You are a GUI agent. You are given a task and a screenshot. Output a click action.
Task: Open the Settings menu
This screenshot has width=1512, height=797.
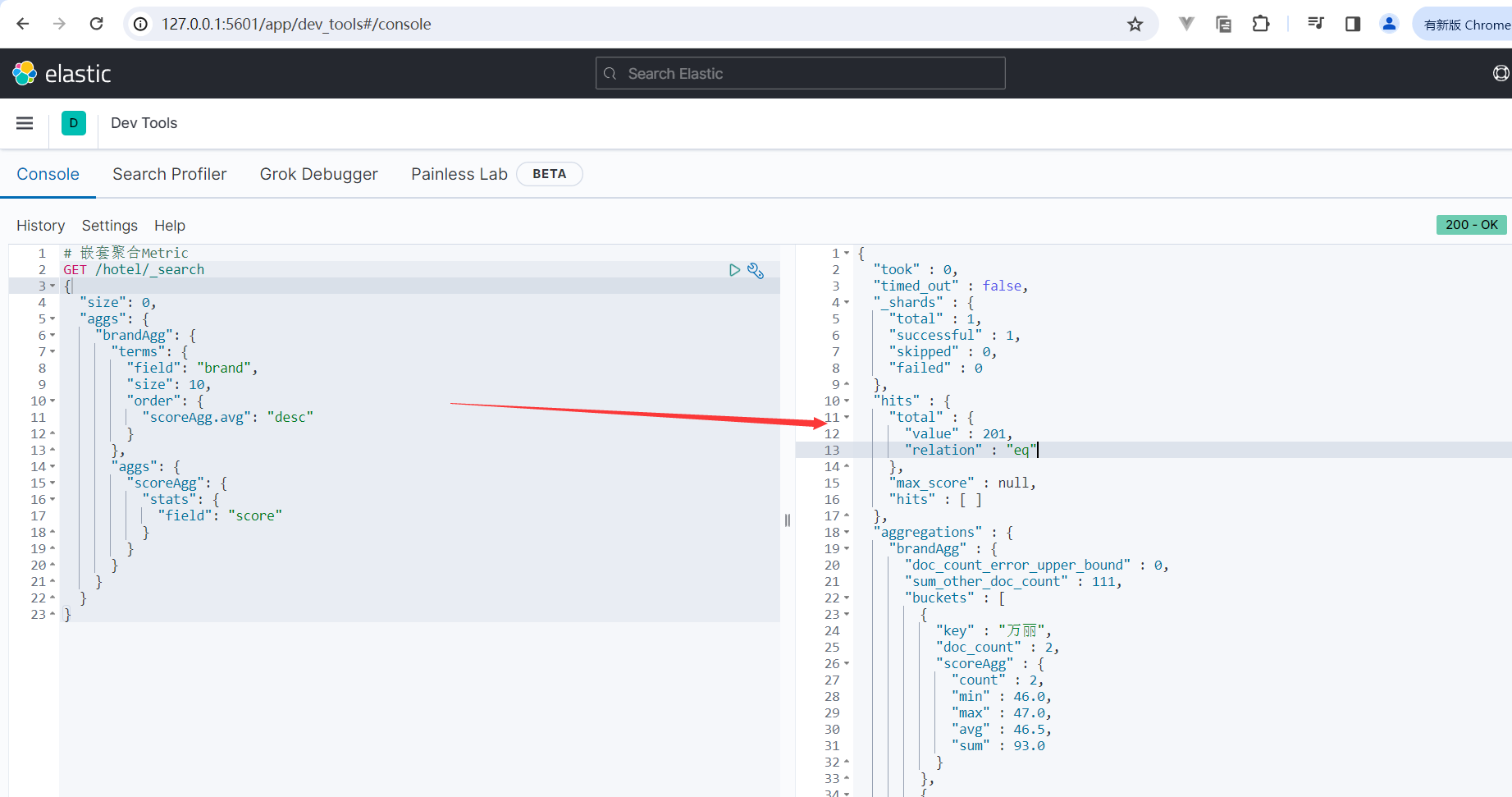(110, 226)
